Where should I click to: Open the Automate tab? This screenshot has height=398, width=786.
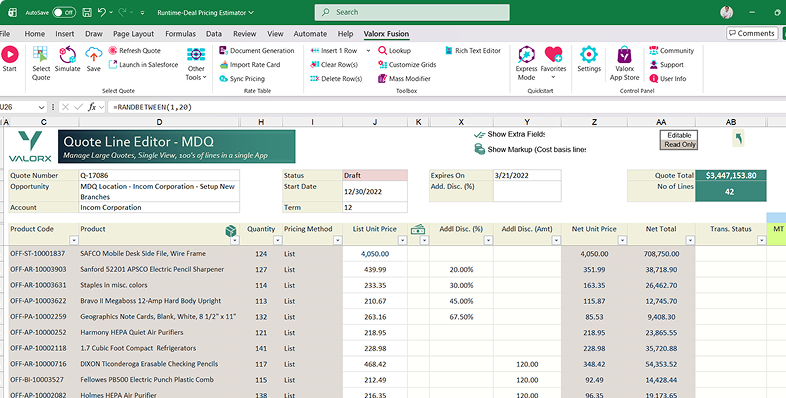[310, 34]
